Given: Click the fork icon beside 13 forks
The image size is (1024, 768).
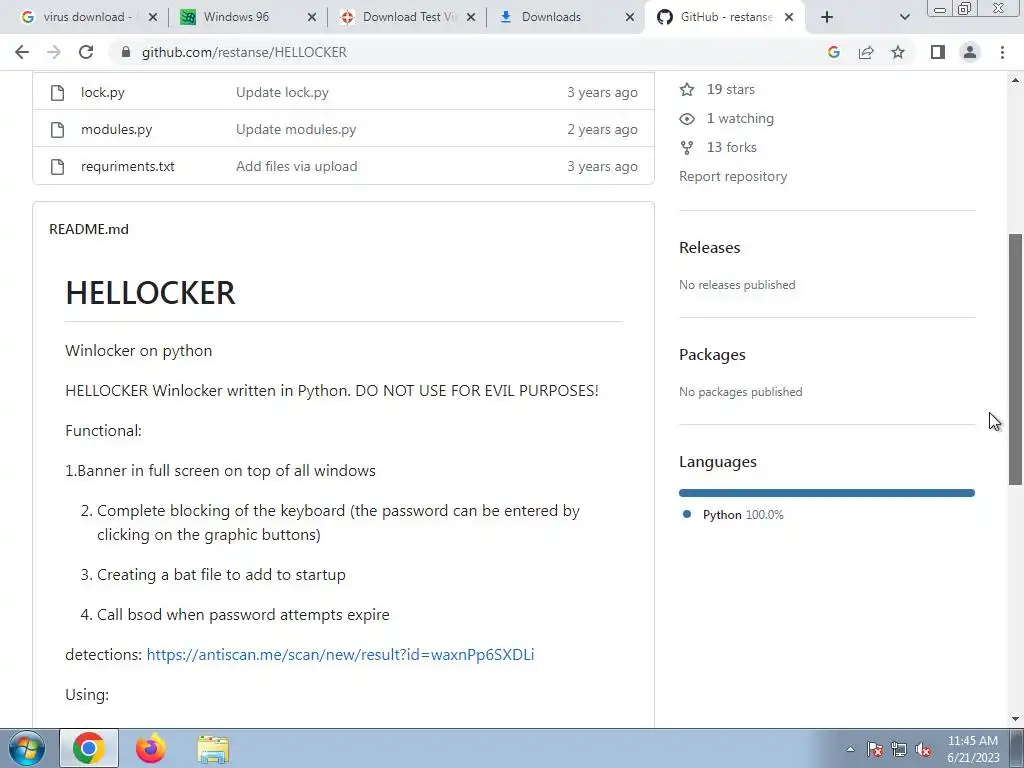Looking at the screenshot, I should click(687, 148).
